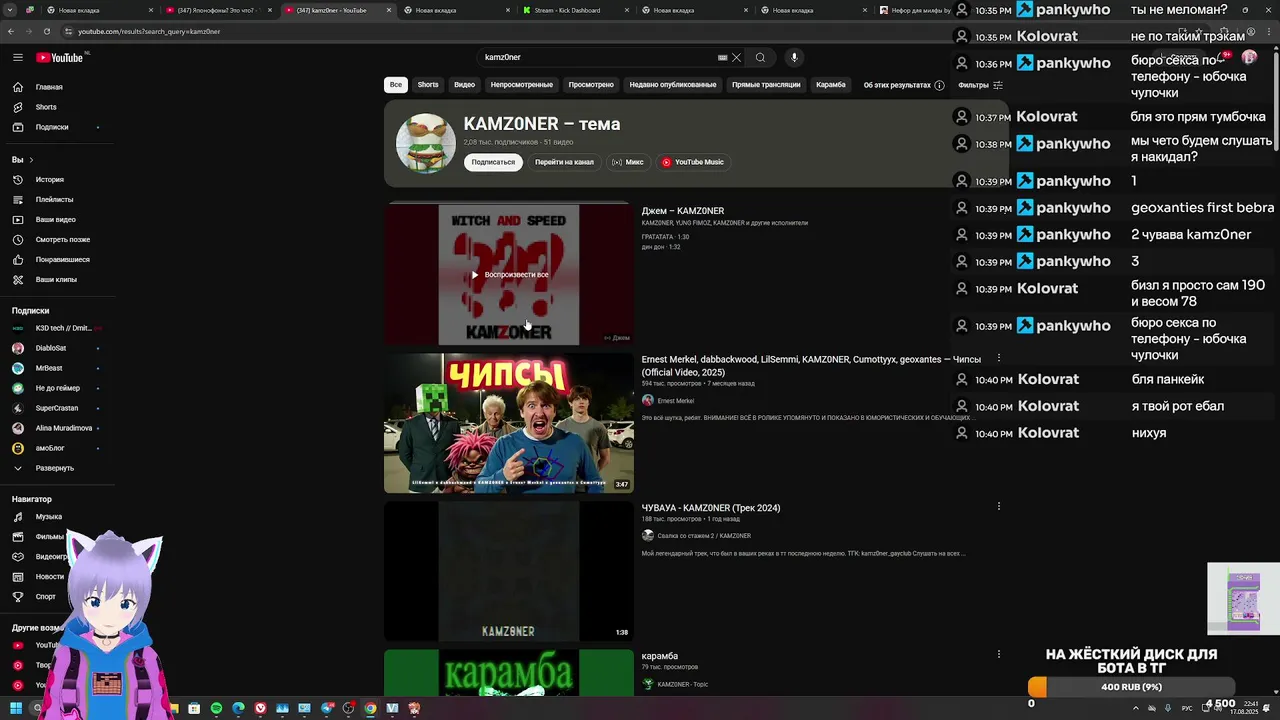Image resolution: width=1280 pixels, height=720 pixels.
Task: Select the Shorts filter chip
Action: point(428,85)
